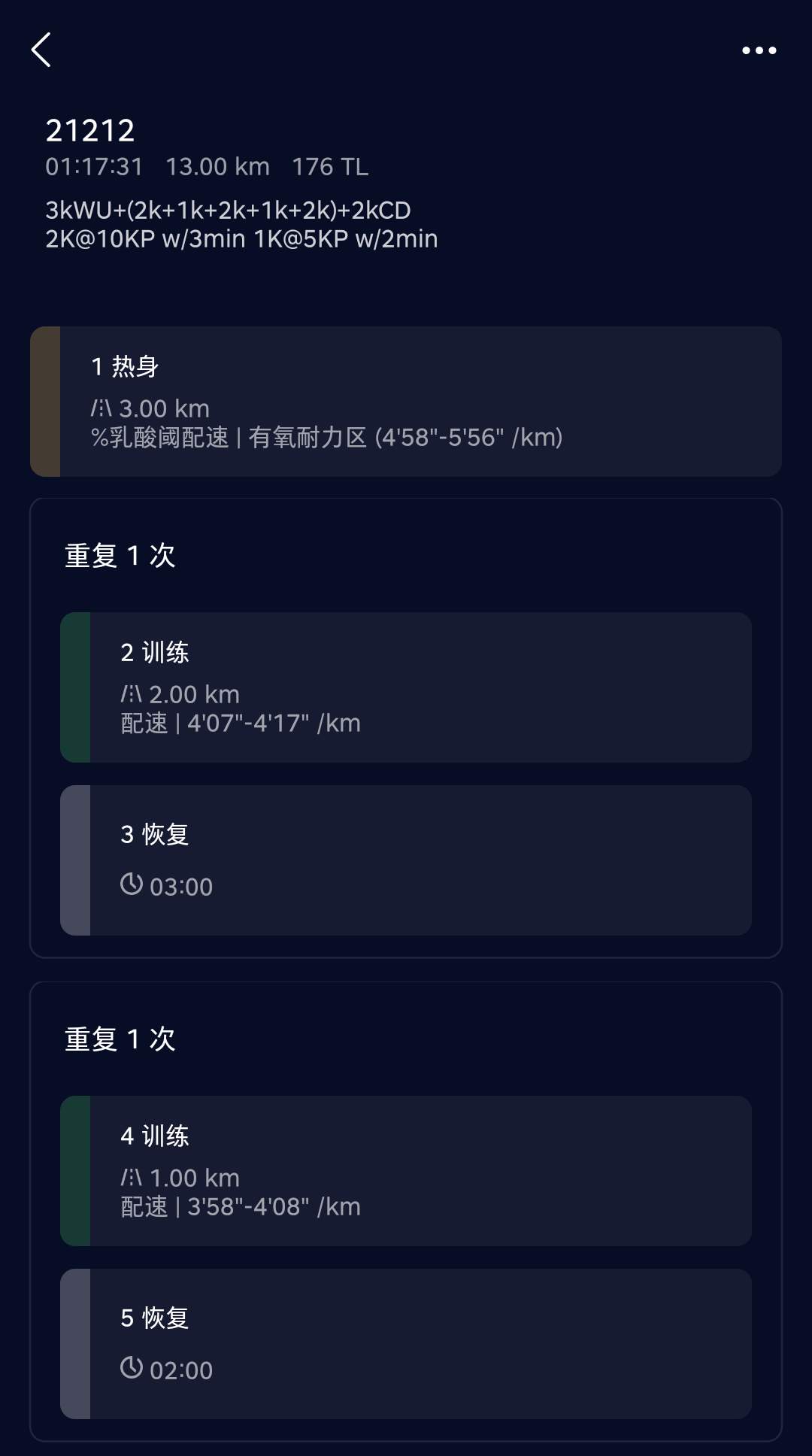Open the three-dot more options menu

[x=759, y=50]
